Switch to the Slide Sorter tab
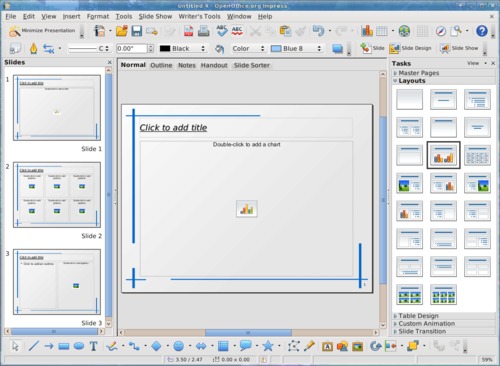The height and width of the screenshot is (366, 500). pyautogui.click(x=252, y=65)
